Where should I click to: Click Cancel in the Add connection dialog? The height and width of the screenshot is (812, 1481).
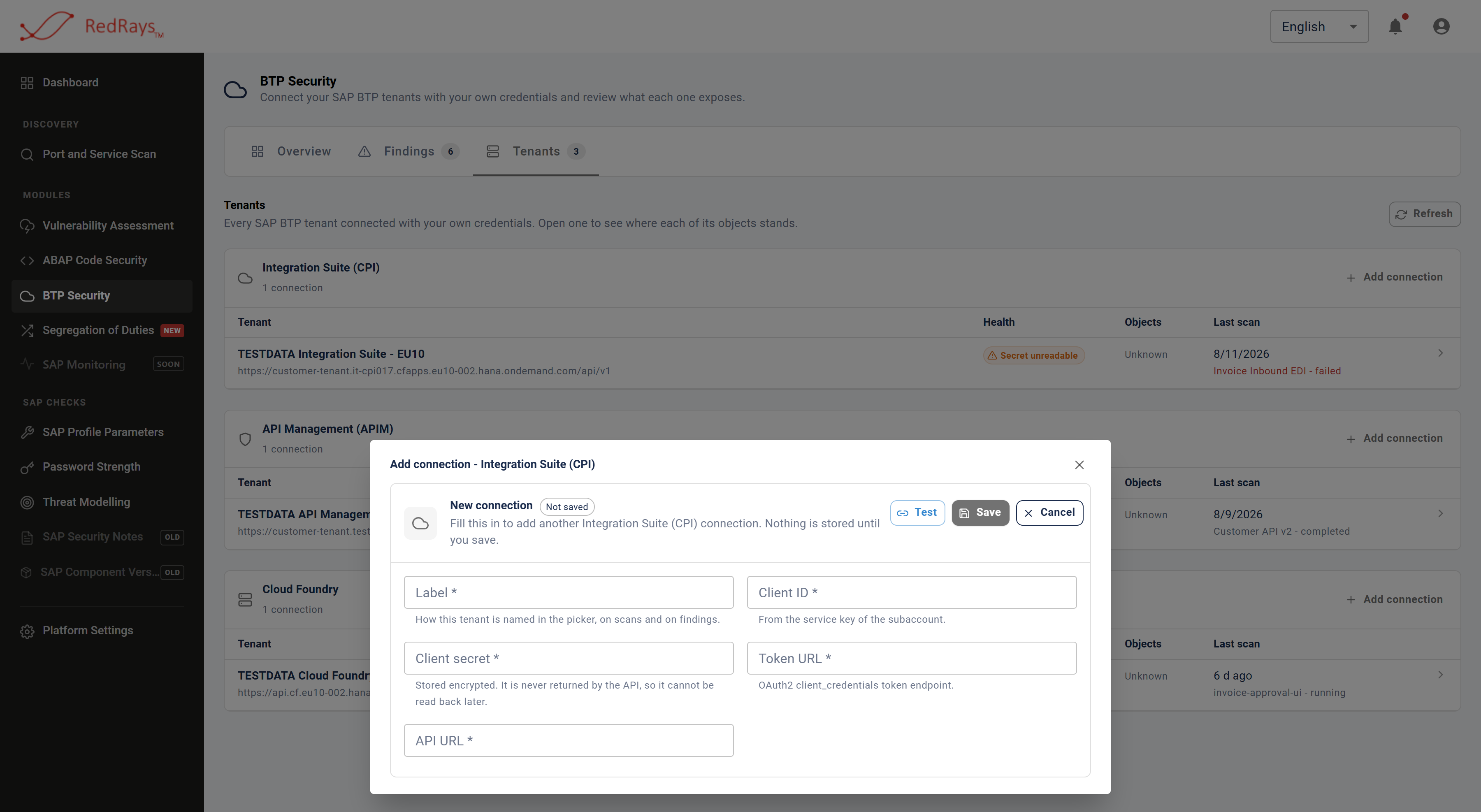1049,513
